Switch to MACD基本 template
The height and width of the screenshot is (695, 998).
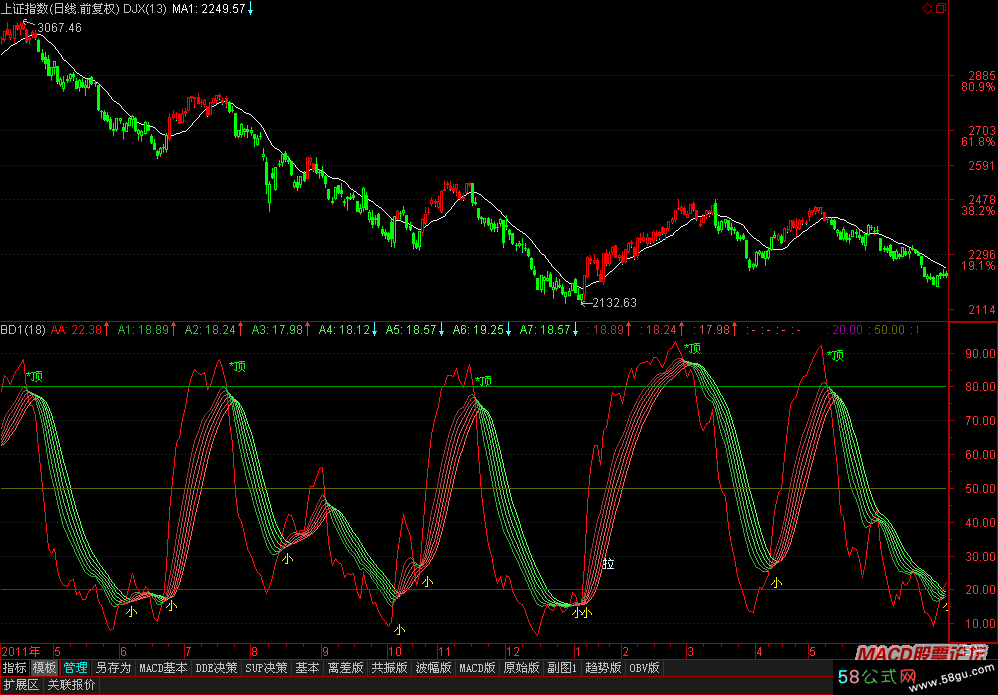point(163,667)
